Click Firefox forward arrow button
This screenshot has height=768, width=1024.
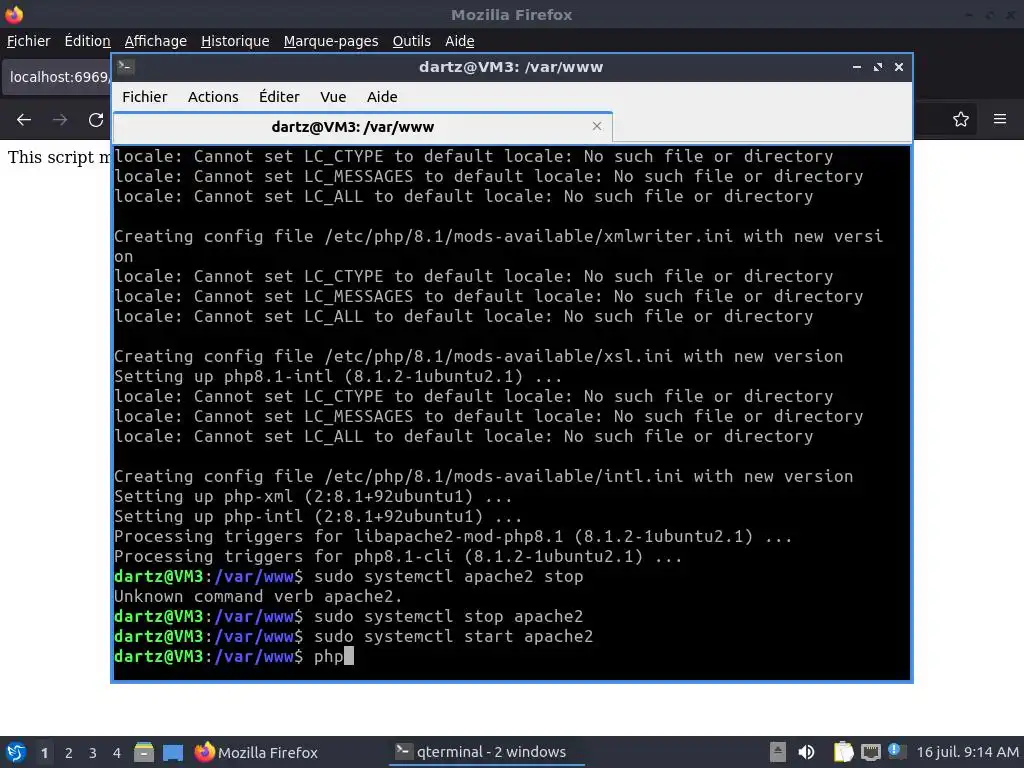(60, 120)
